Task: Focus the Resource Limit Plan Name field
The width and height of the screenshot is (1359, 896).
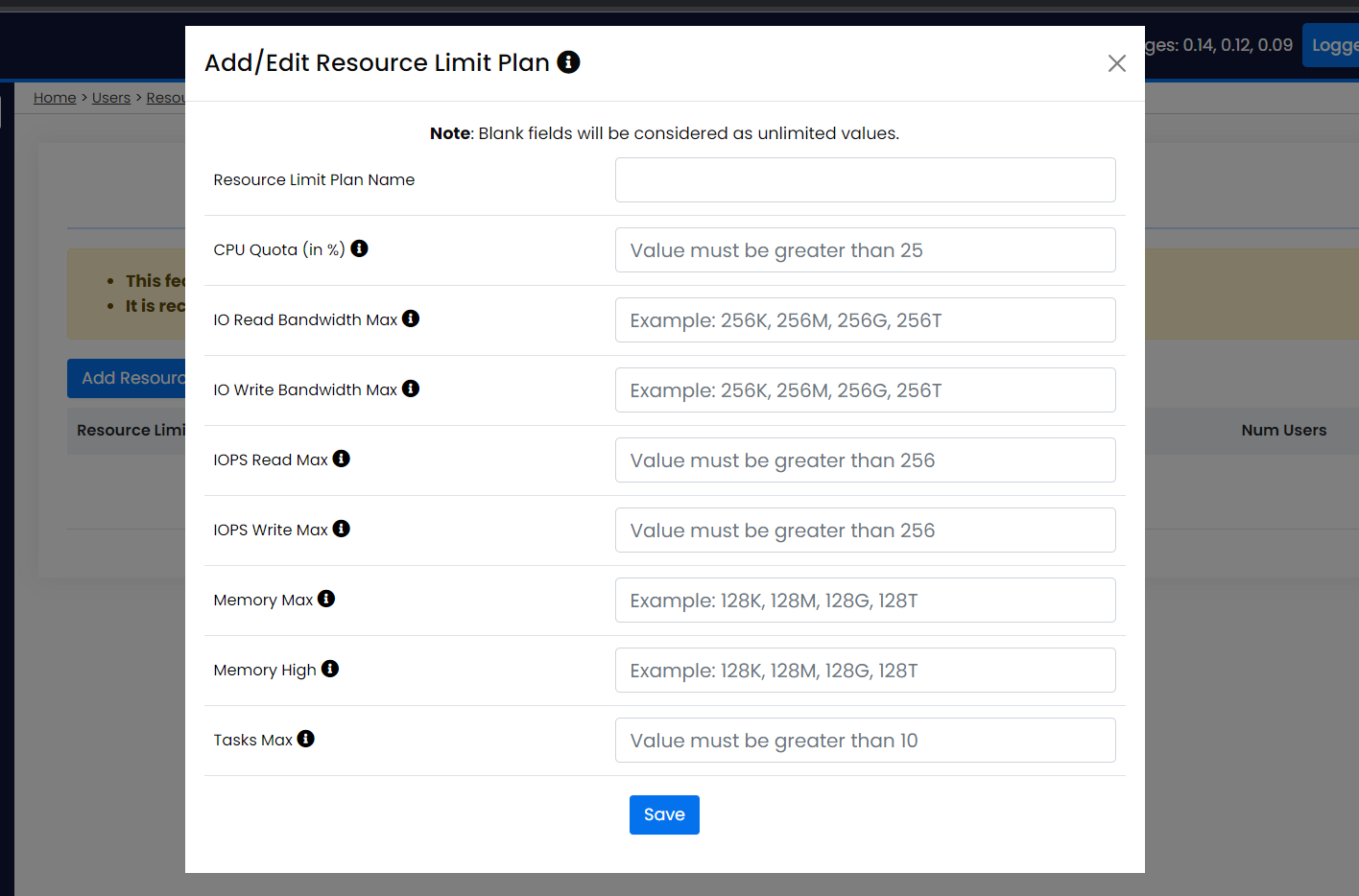Action: coord(865,180)
